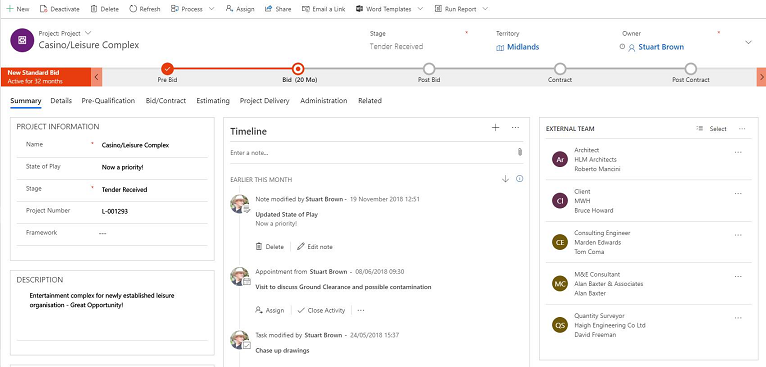Open the Administration tab
The image size is (766, 367).
323,101
